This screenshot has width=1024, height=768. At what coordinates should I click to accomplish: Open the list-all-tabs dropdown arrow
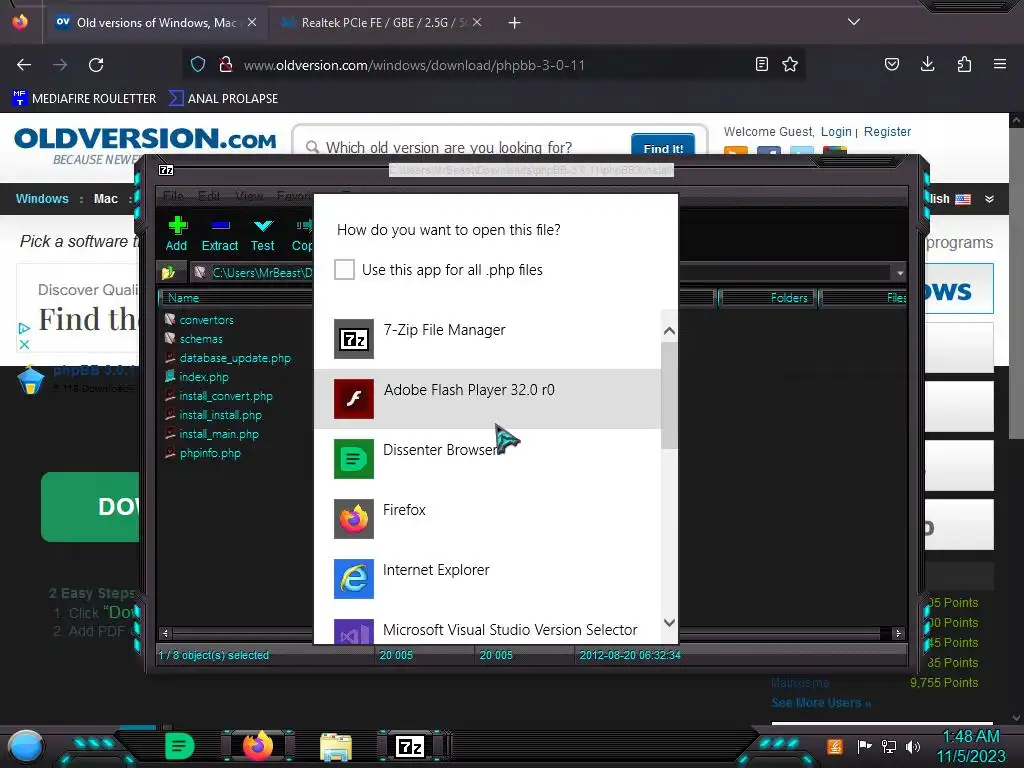click(x=854, y=22)
